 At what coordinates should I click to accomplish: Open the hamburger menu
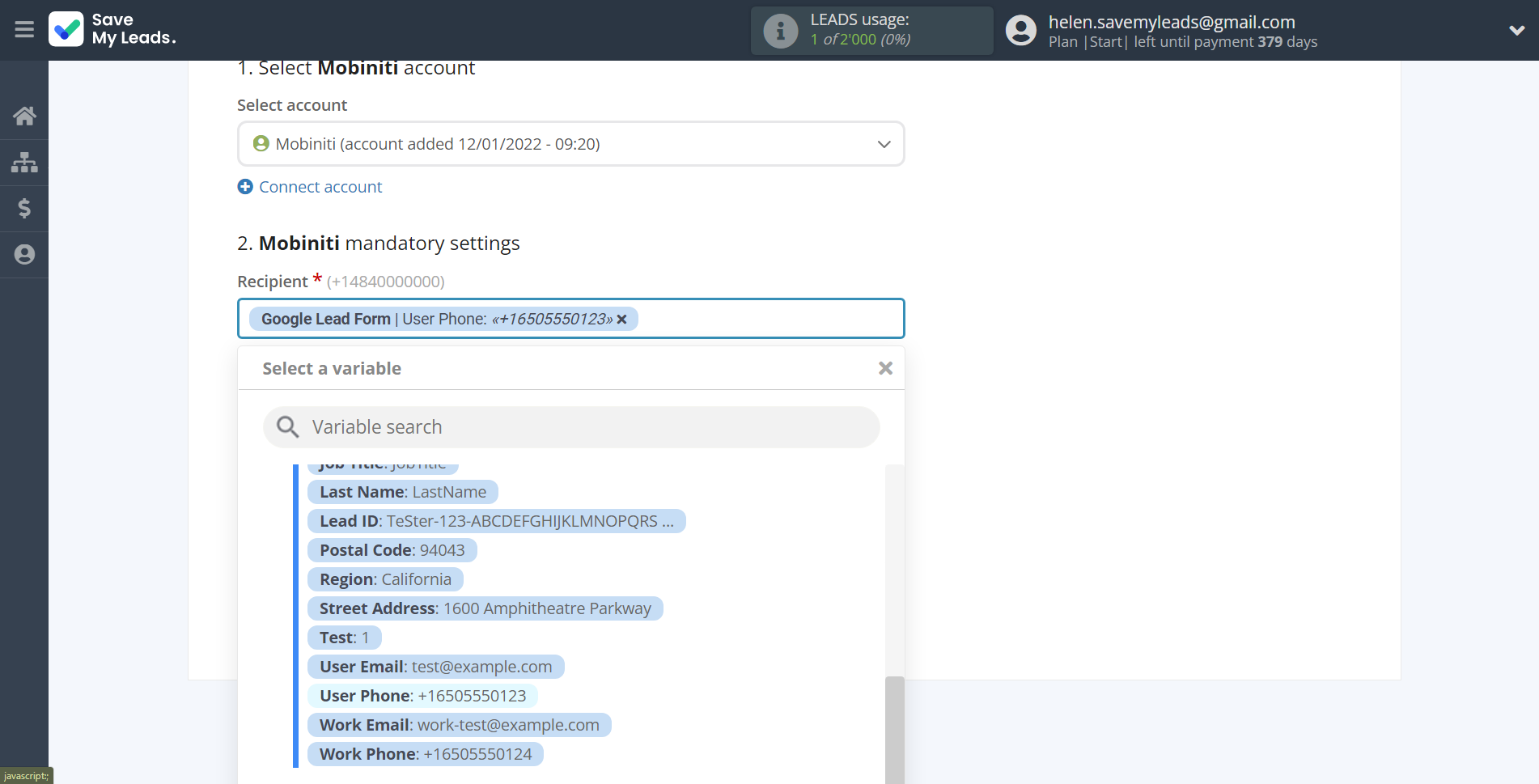[24, 30]
